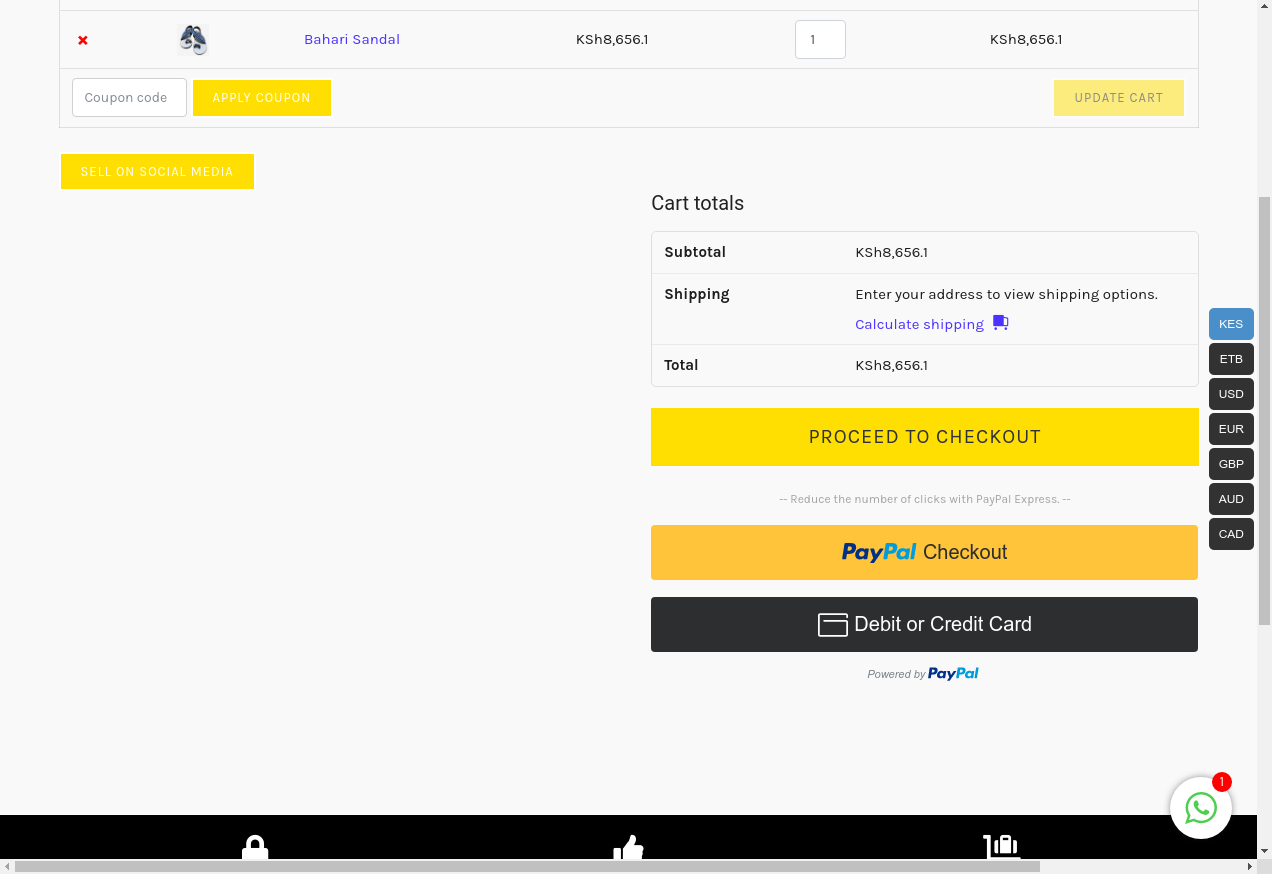The height and width of the screenshot is (874, 1272).
Task: Click the padlock icon in footer
Action: click(x=255, y=848)
